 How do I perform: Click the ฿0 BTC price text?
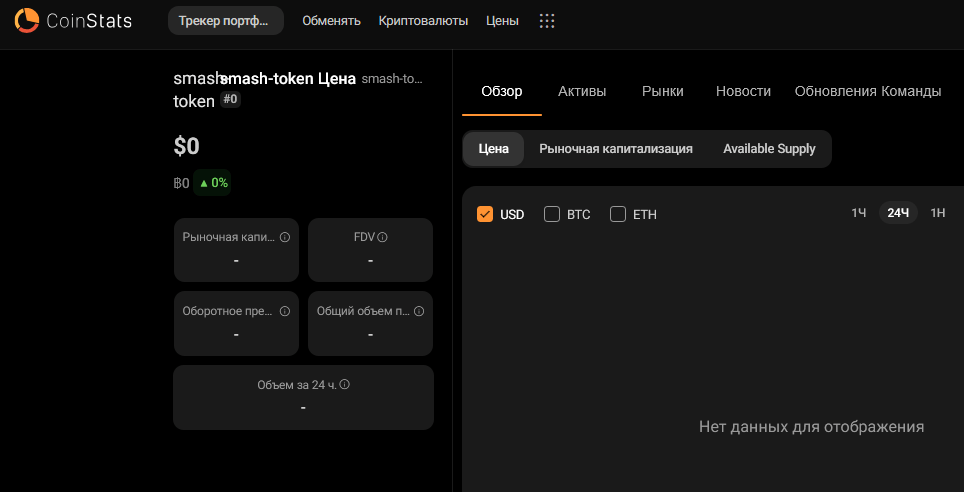pyautogui.click(x=181, y=183)
